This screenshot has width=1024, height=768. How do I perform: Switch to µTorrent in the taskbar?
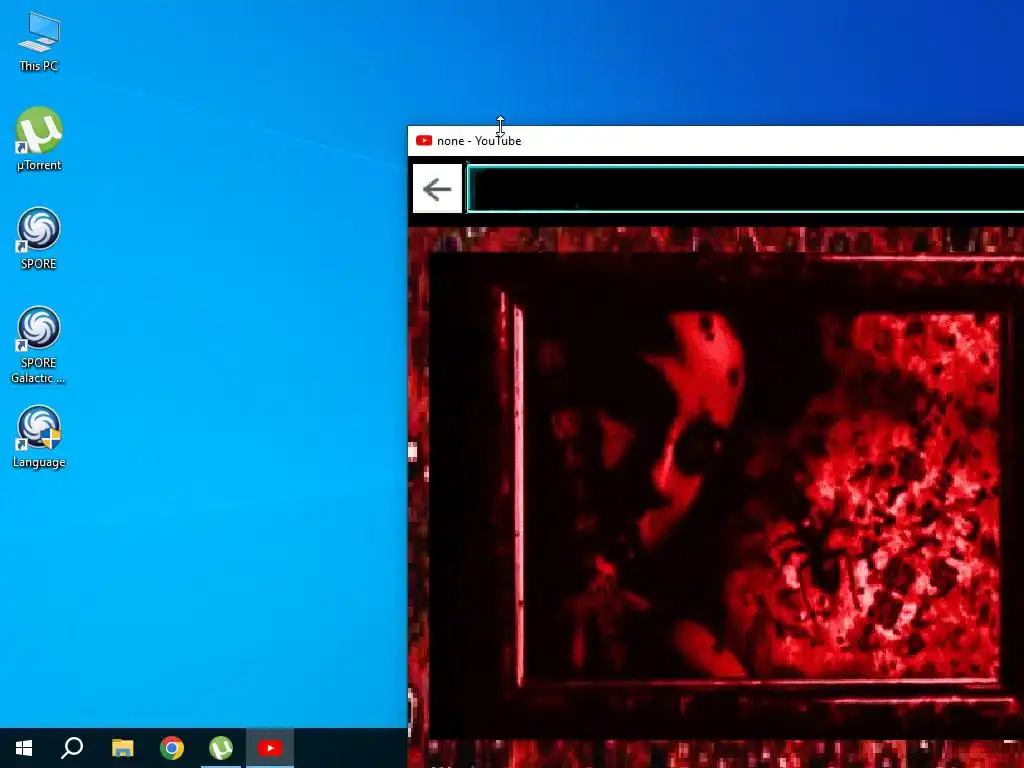tap(221, 748)
